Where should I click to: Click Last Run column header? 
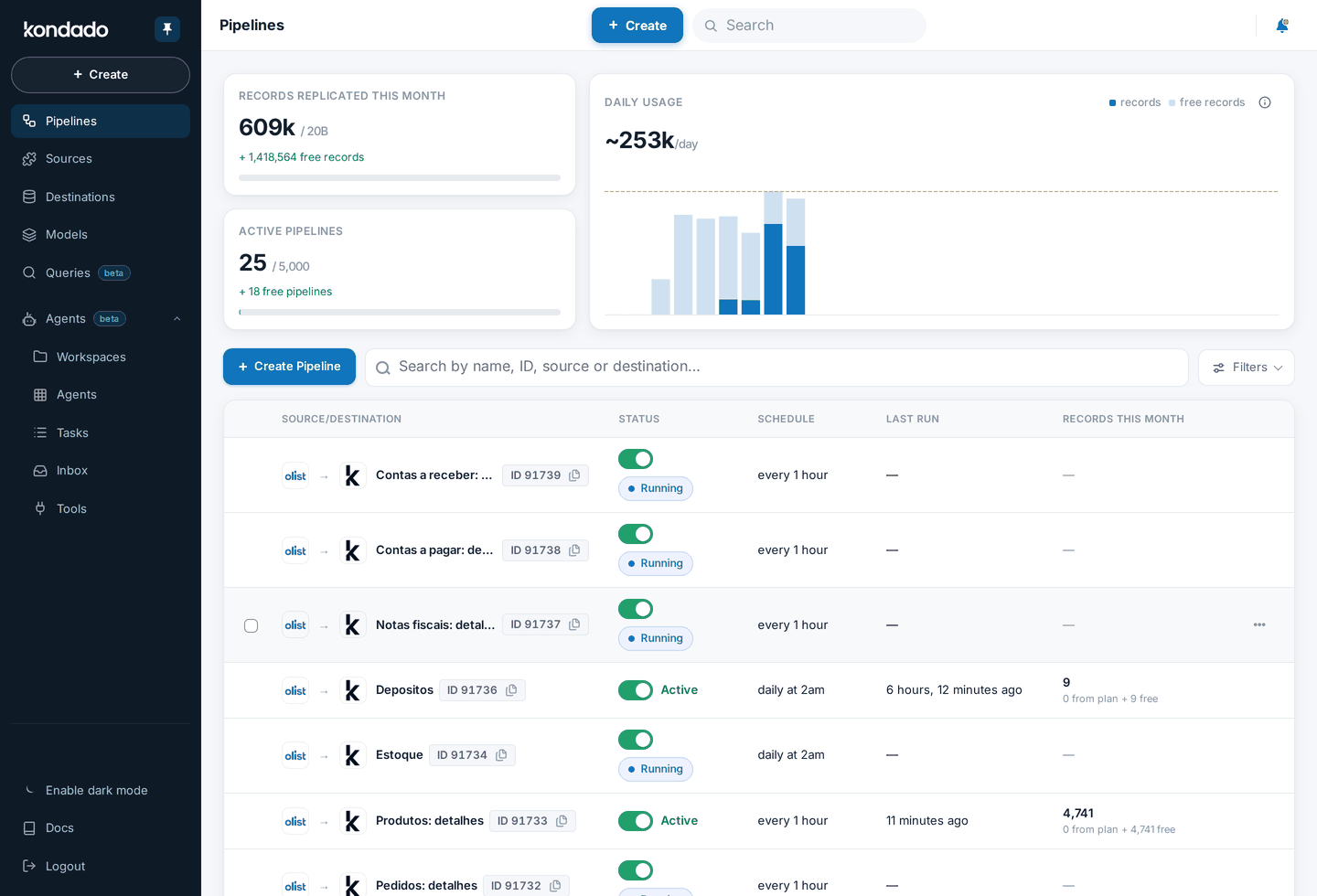913,420
